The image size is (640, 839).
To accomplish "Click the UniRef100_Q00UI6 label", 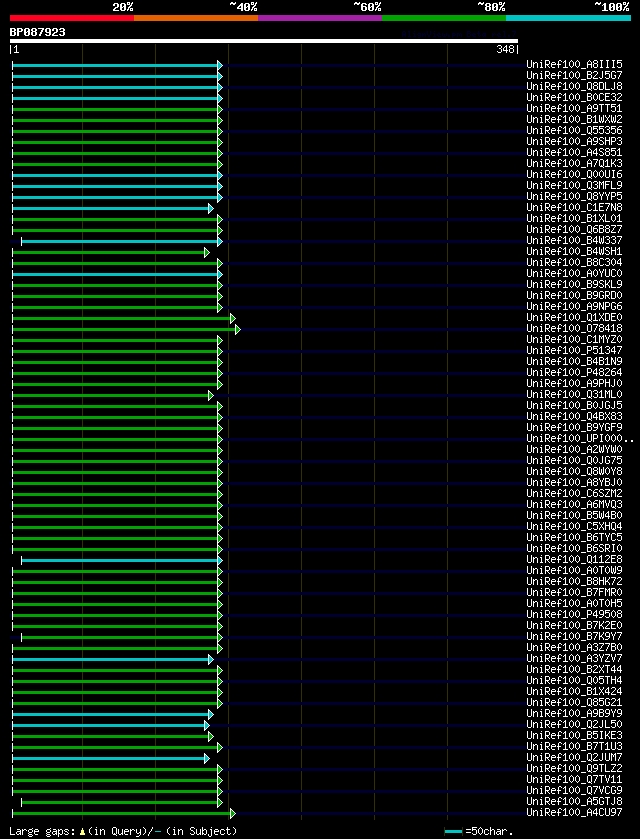I will coord(574,174).
